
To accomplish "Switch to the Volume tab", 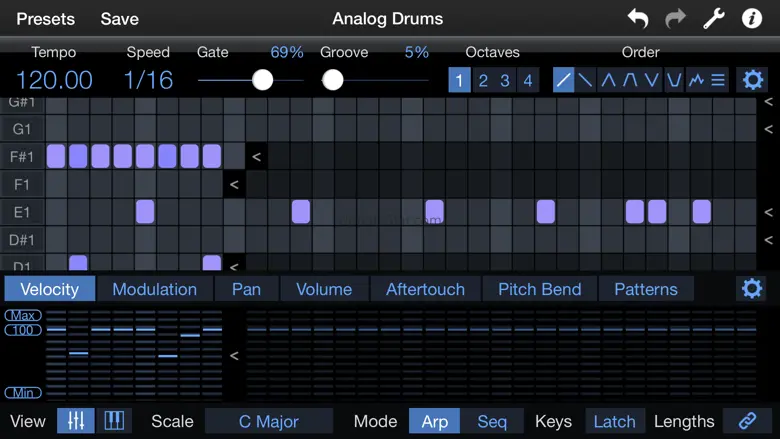I will tap(324, 289).
